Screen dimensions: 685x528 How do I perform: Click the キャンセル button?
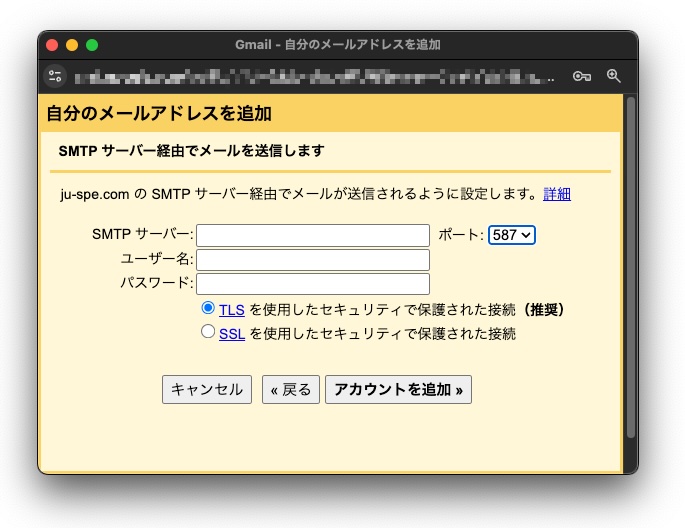coord(207,389)
